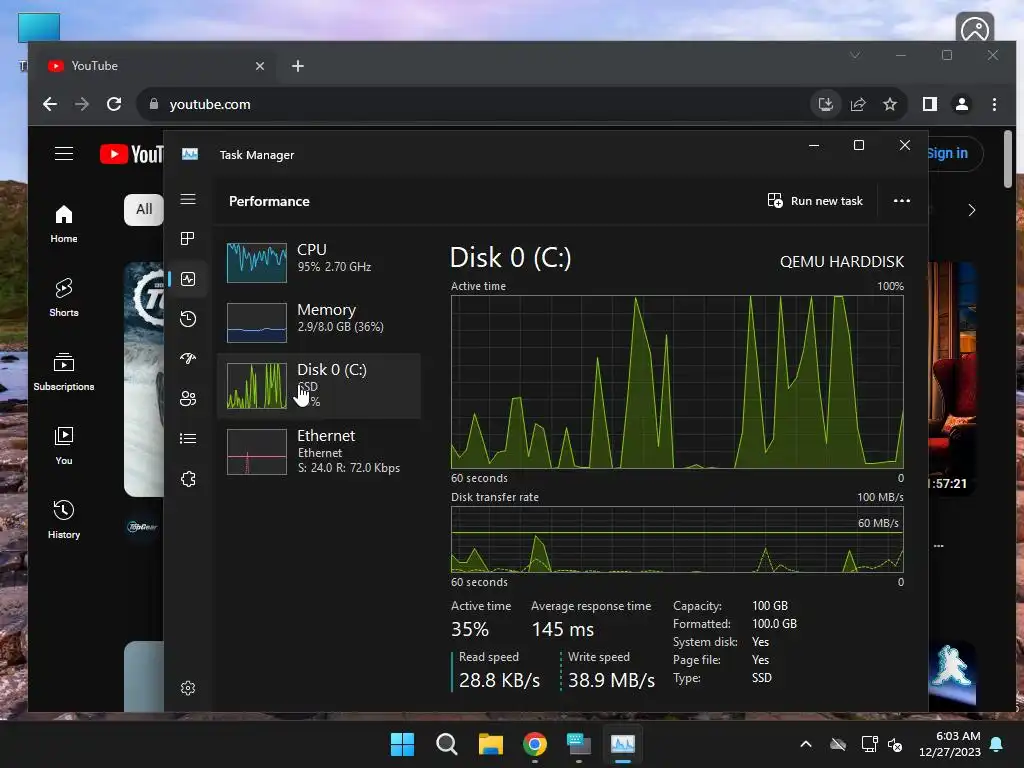1024x768 pixels.
Task: Click the YouTube logo
Action: pyautogui.click(x=131, y=154)
